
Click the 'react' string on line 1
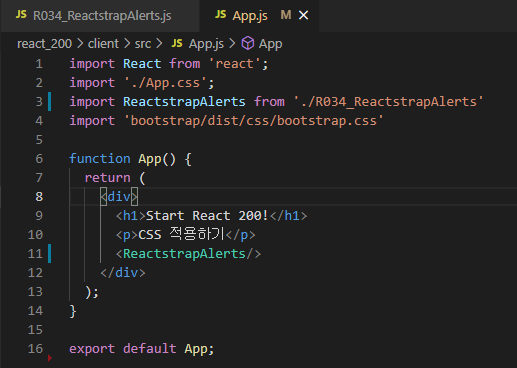tap(235, 64)
